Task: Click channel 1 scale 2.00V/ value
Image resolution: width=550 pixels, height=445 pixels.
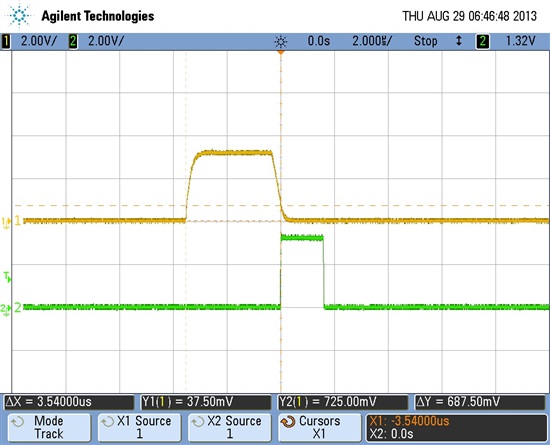Action: [x=38, y=41]
